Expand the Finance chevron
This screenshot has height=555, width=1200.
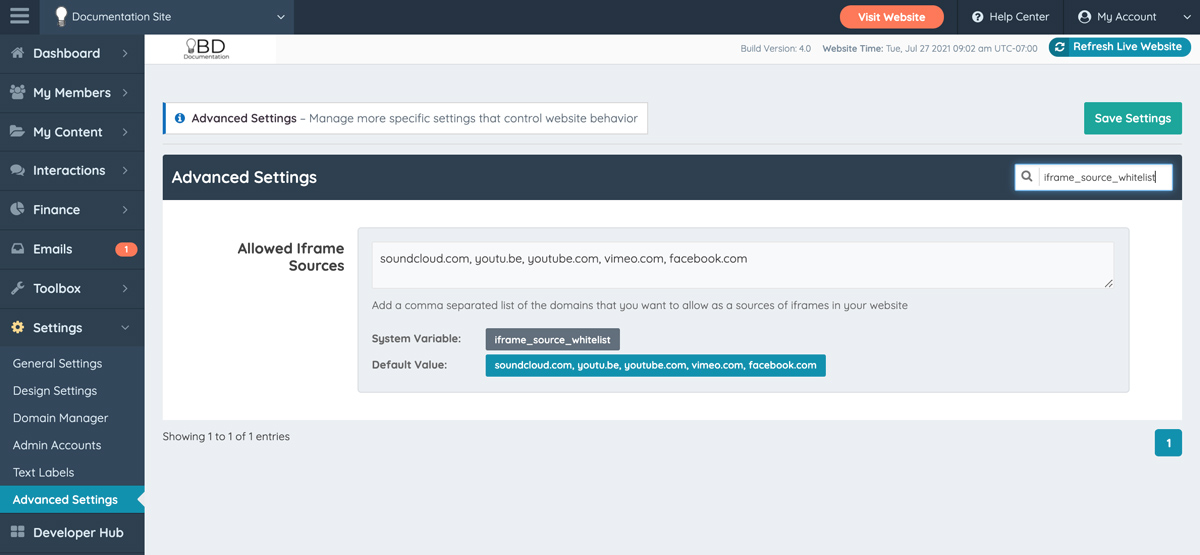pos(125,209)
